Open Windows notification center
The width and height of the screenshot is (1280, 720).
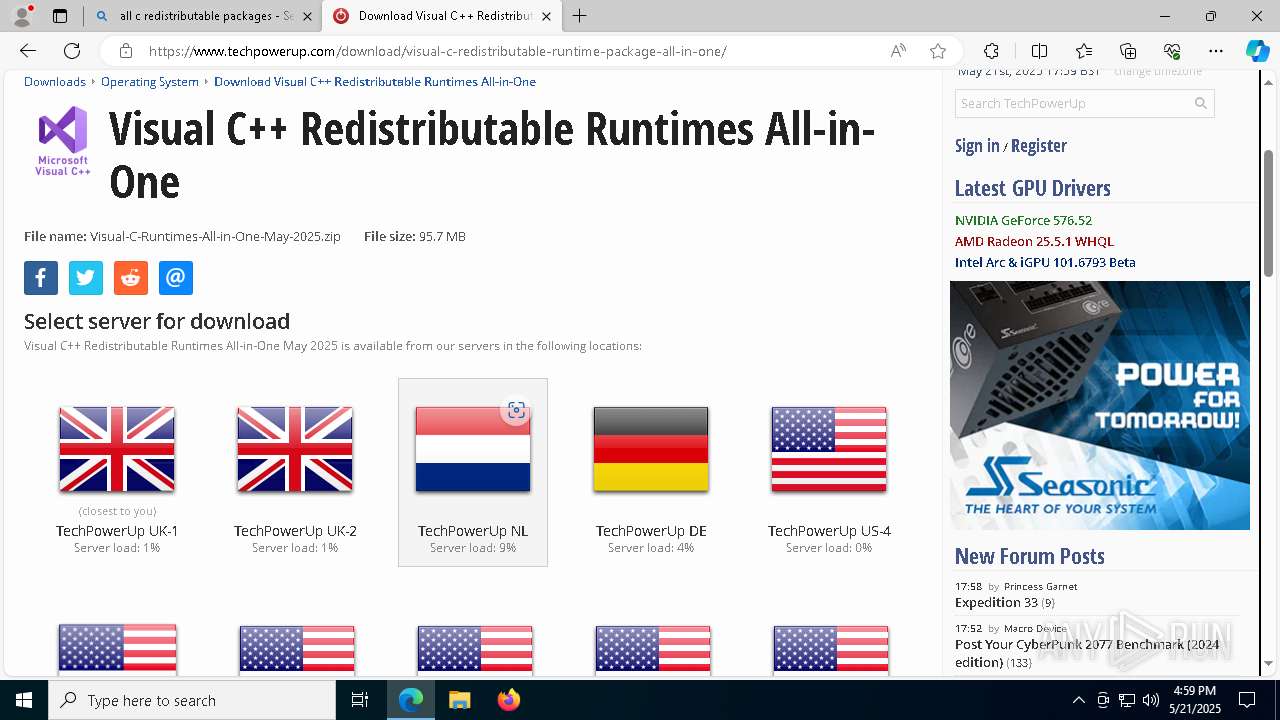(x=1247, y=700)
